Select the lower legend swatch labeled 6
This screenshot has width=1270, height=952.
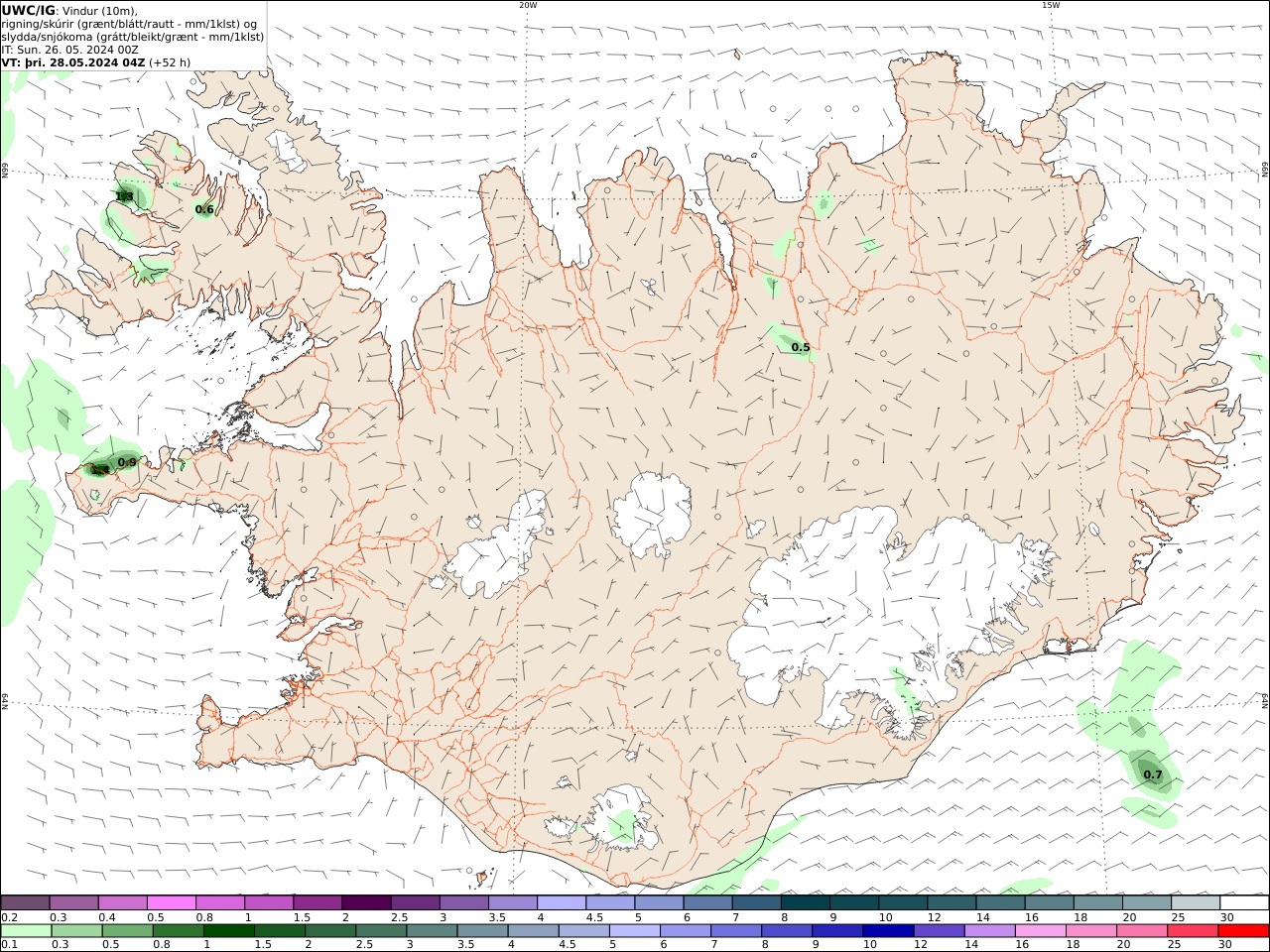(x=686, y=930)
